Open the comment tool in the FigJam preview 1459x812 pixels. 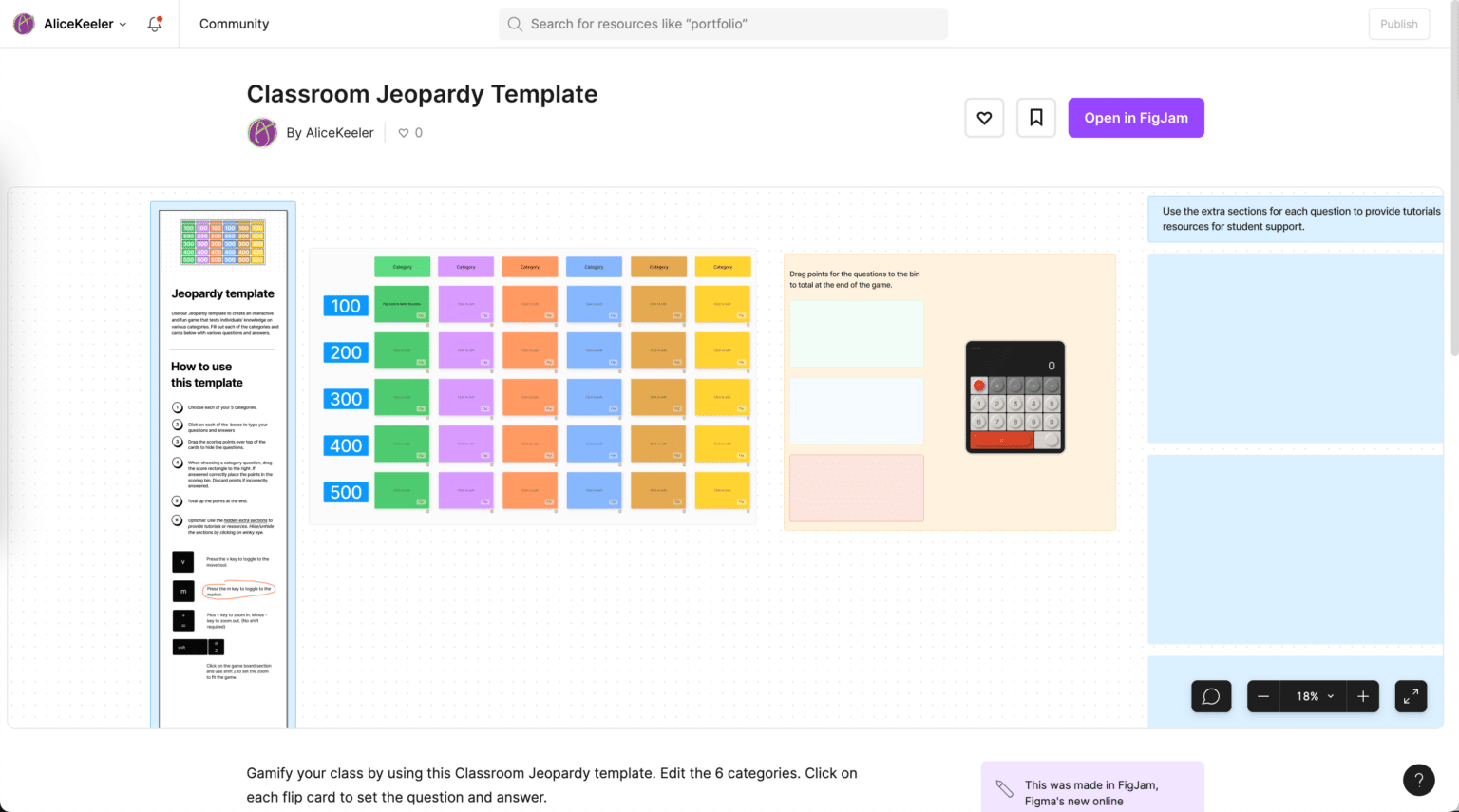(1211, 696)
